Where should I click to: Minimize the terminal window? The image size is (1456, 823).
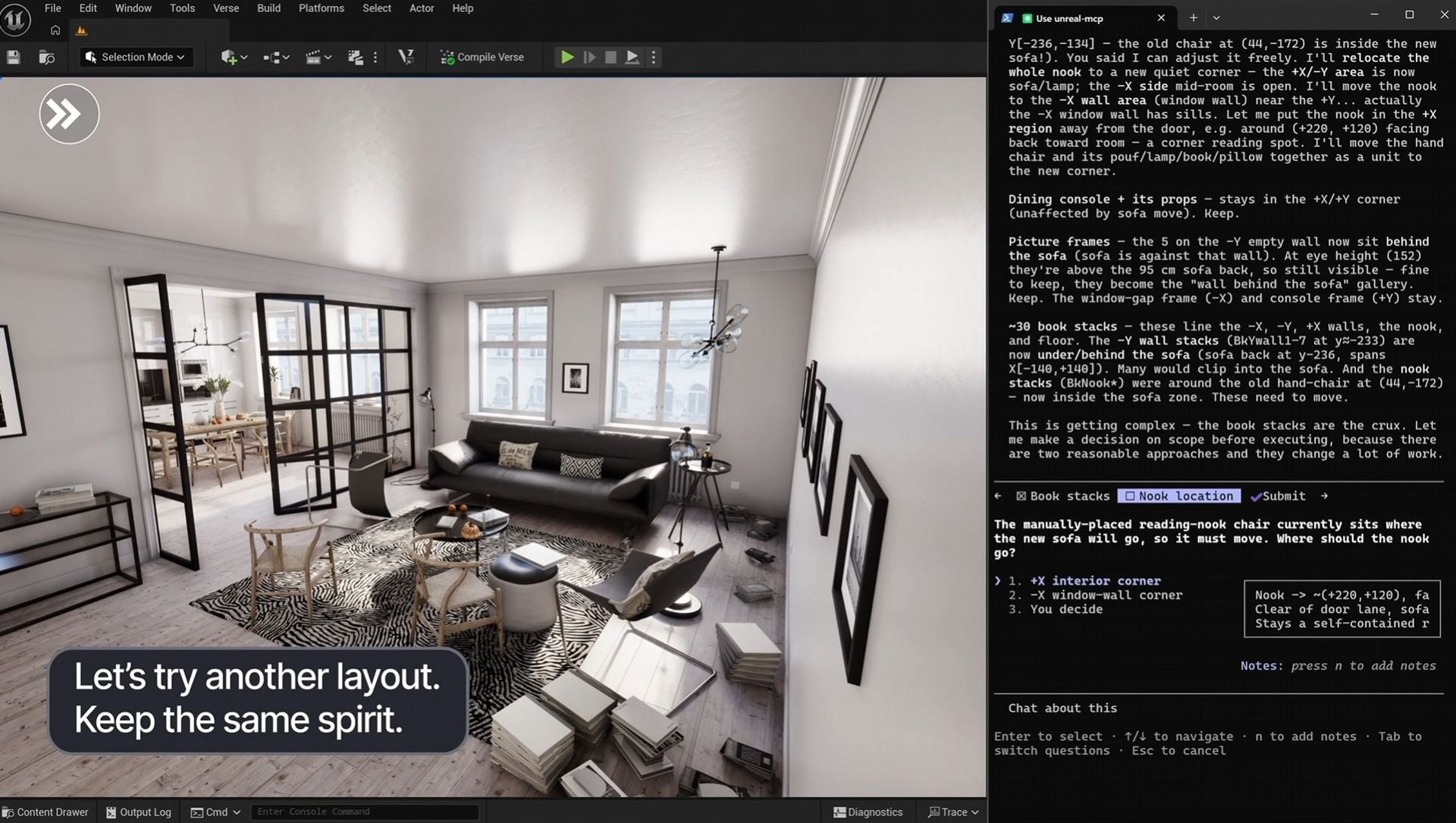click(1374, 14)
